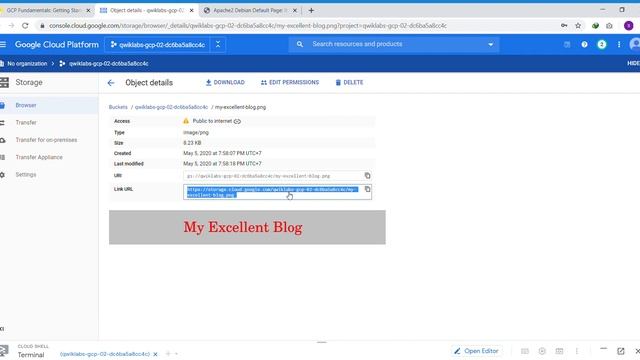Click the Cloud Shell settings gear icon
The image size is (640, 360).
tap(542, 351)
